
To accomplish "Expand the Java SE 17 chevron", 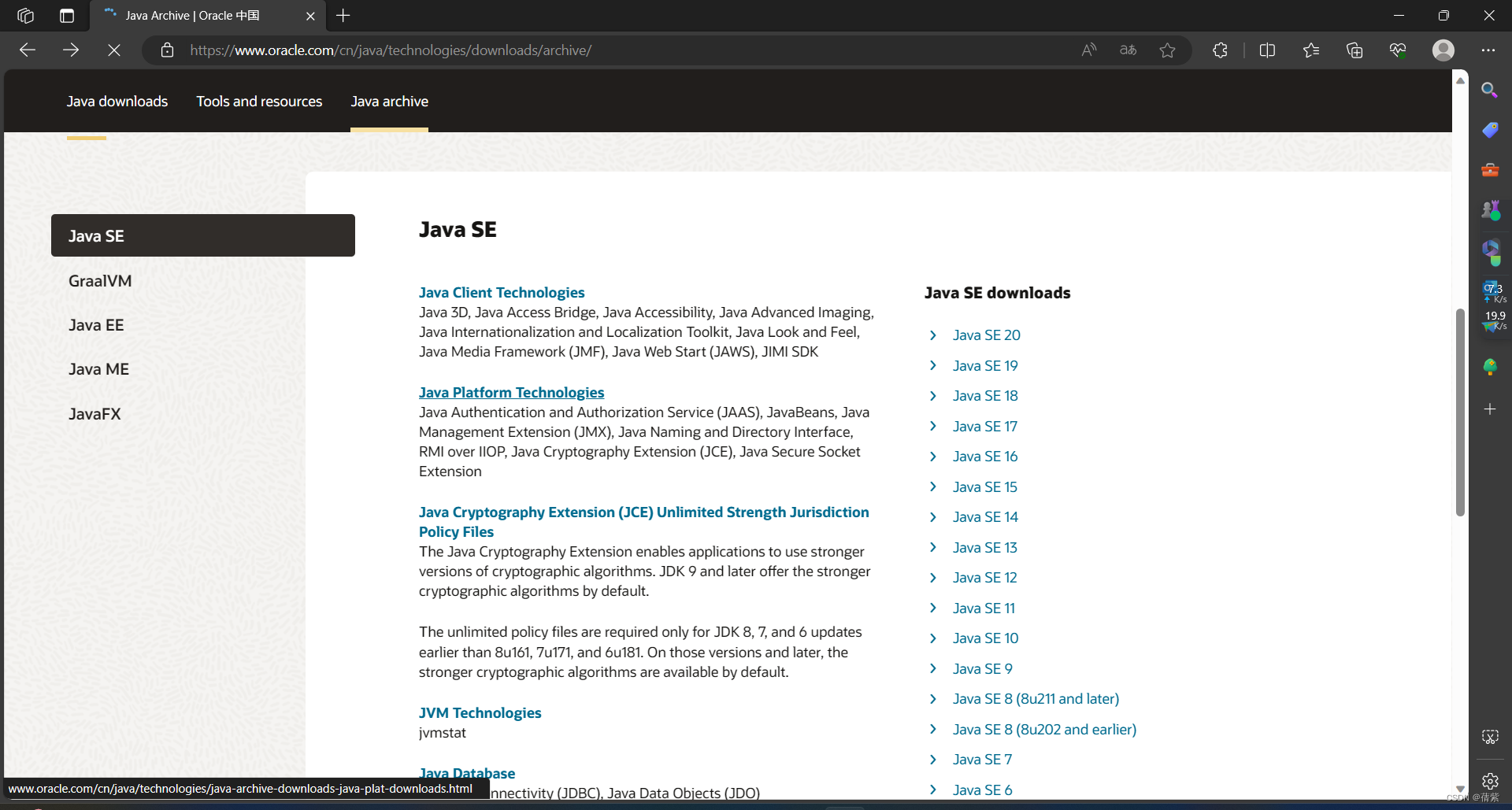I will [933, 426].
